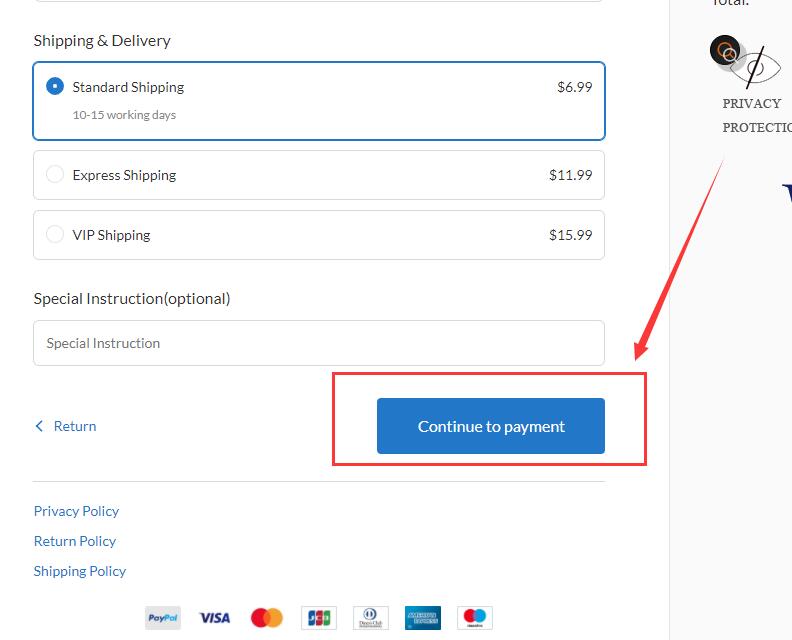
Task: Click the VISA card logo
Action: click(215, 618)
